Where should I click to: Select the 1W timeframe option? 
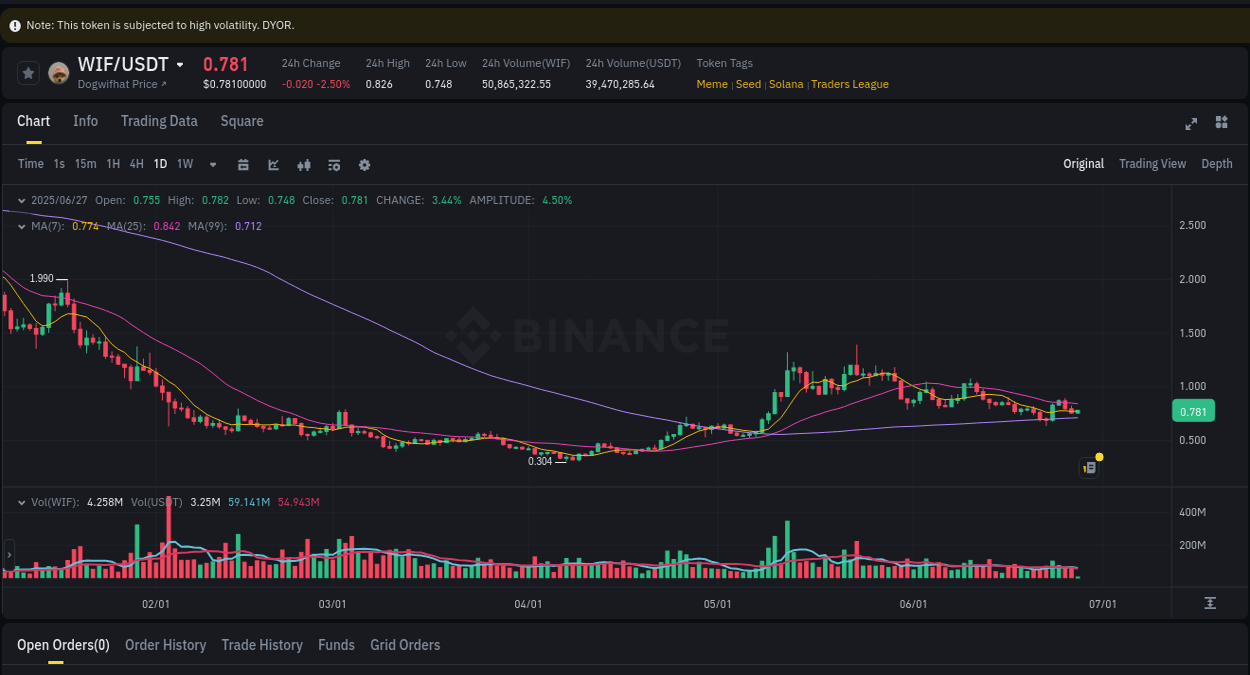184,164
